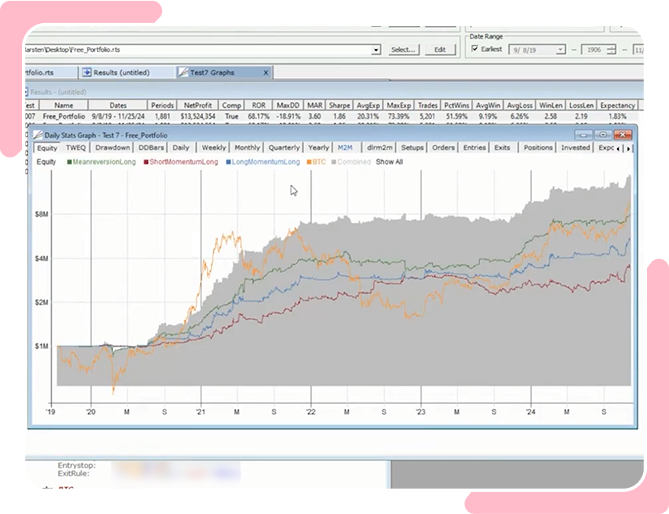Switch to the Daily tab

coord(181,148)
